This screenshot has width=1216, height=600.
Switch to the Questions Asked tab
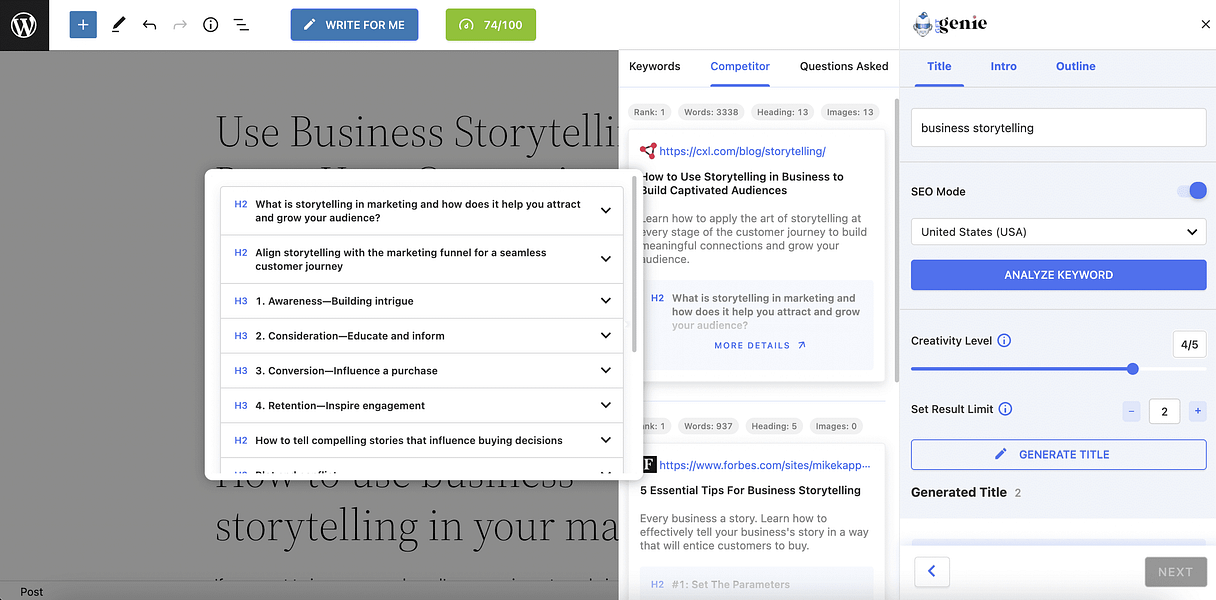click(843, 67)
